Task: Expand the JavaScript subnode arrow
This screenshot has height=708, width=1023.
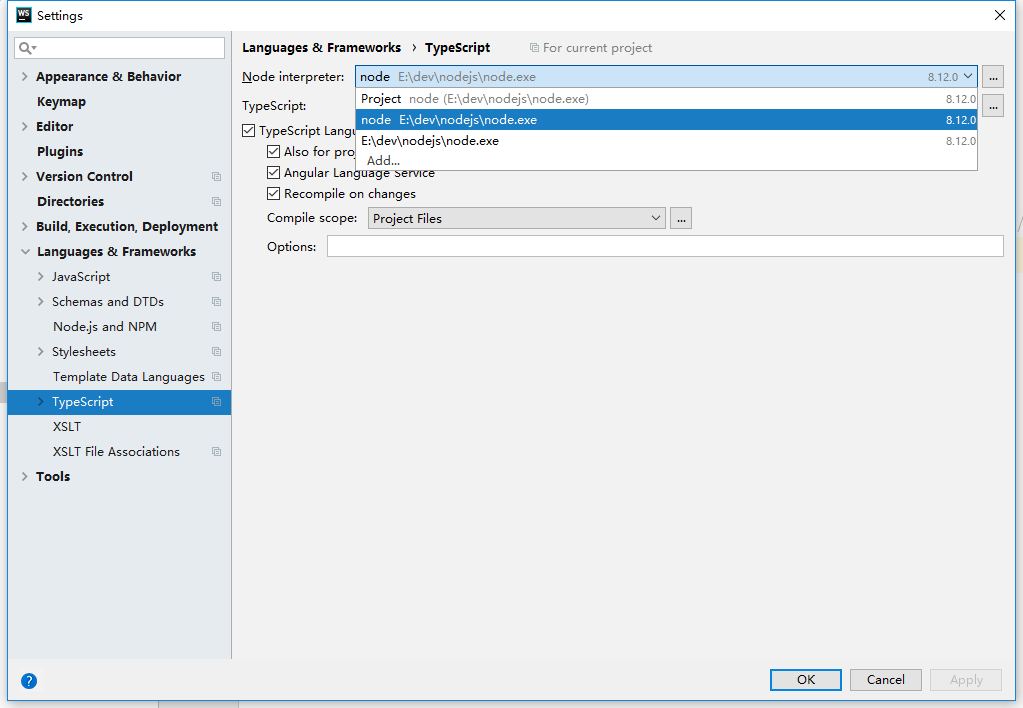Action: [x=40, y=277]
